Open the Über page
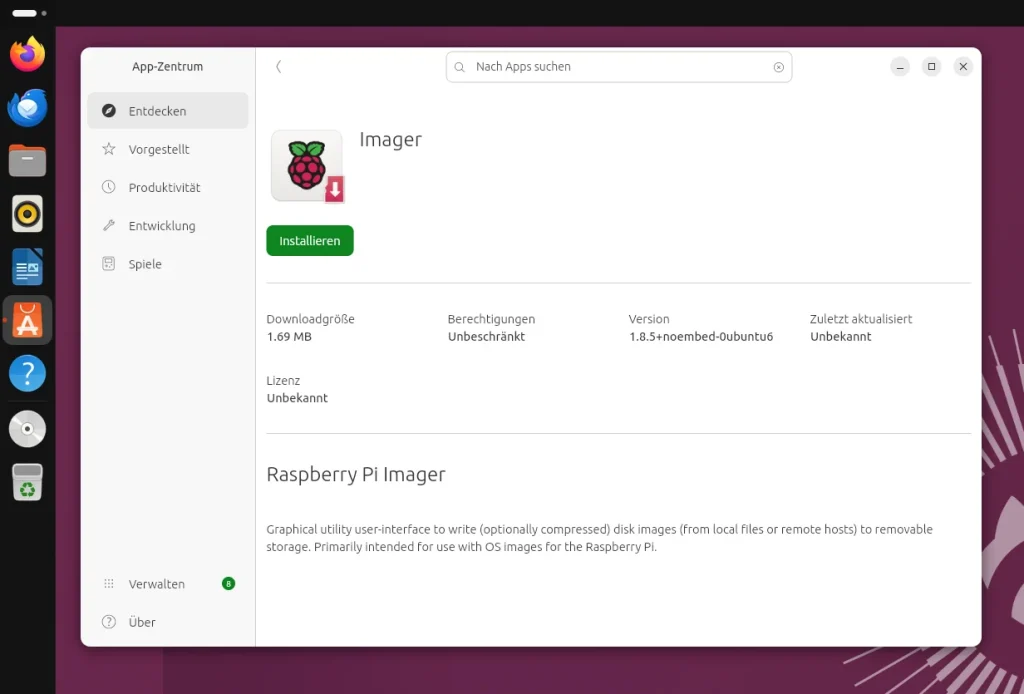The width and height of the screenshot is (1024, 694). [168, 622]
